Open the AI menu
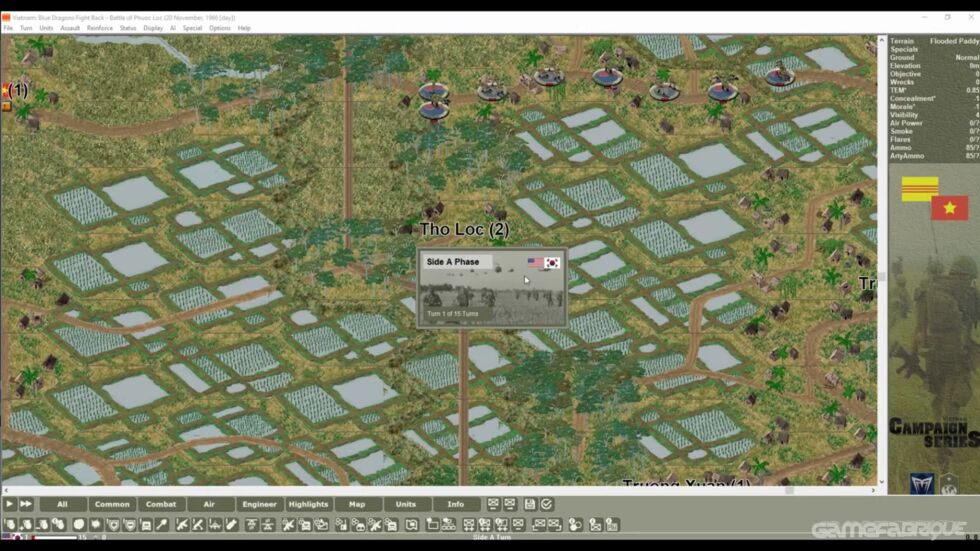The image size is (980, 551). [x=173, y=28]
